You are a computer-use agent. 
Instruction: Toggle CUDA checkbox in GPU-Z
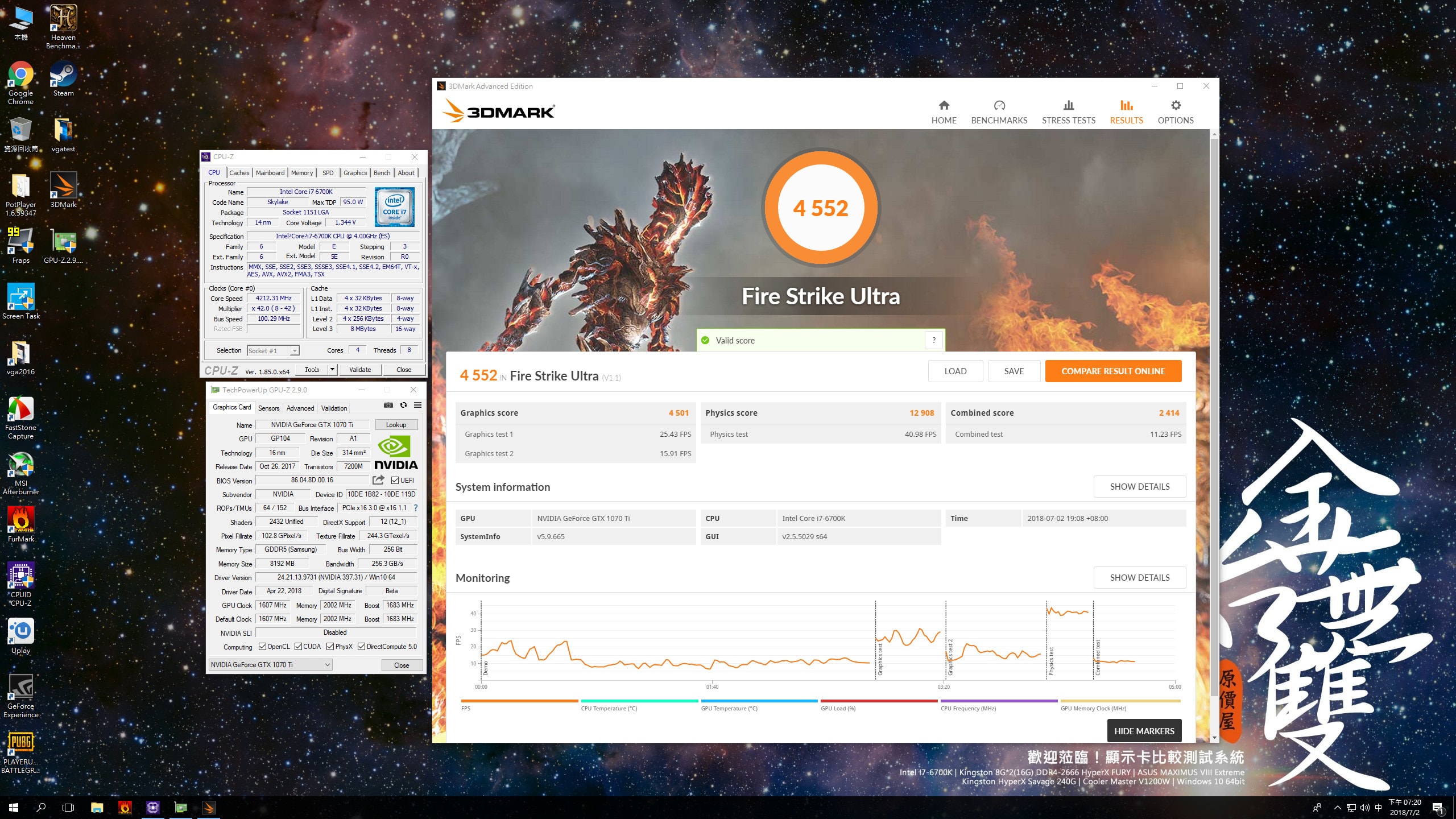point(298,647)
